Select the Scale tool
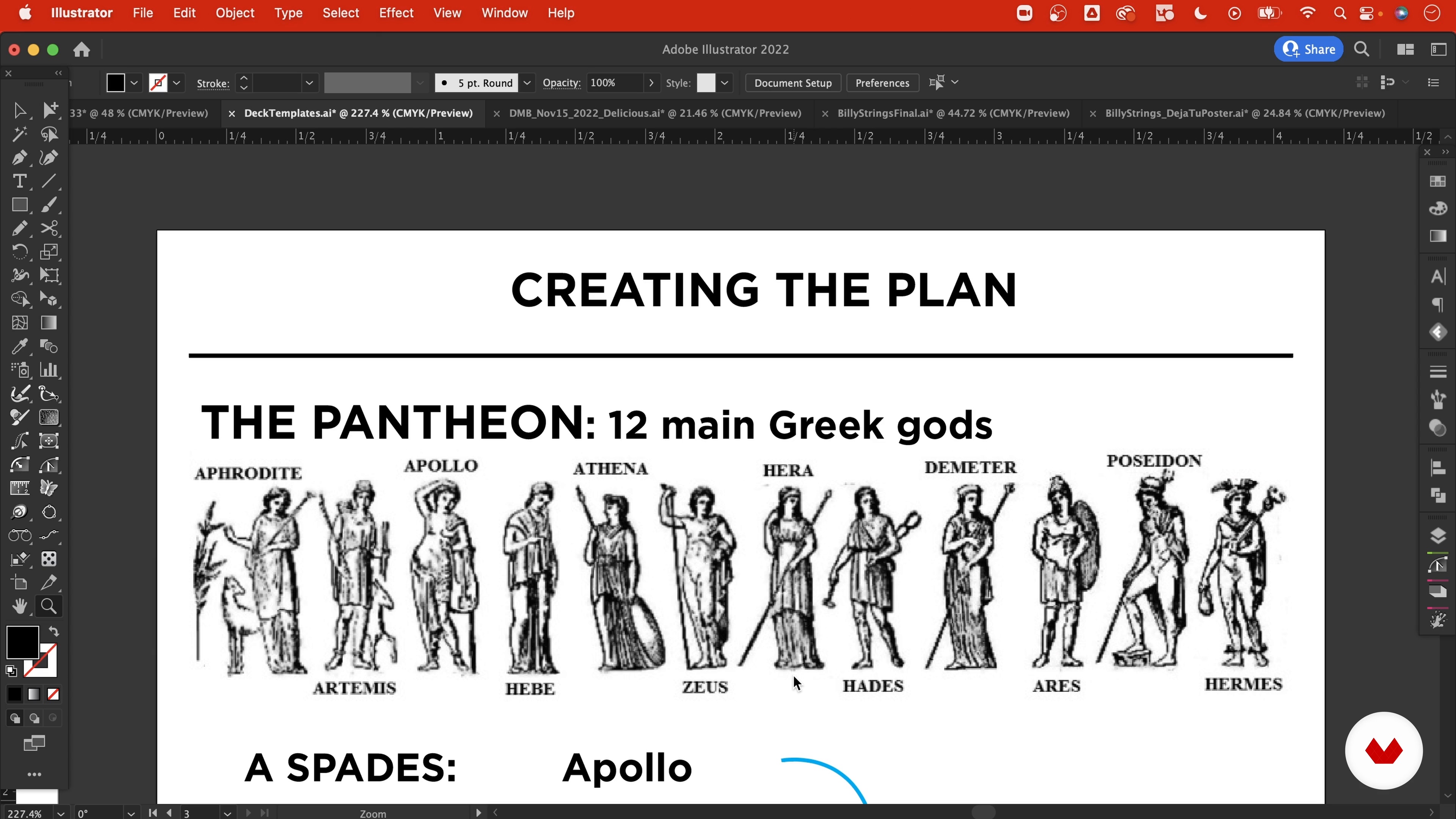1456x819 pixels. [x=50, y=252]
